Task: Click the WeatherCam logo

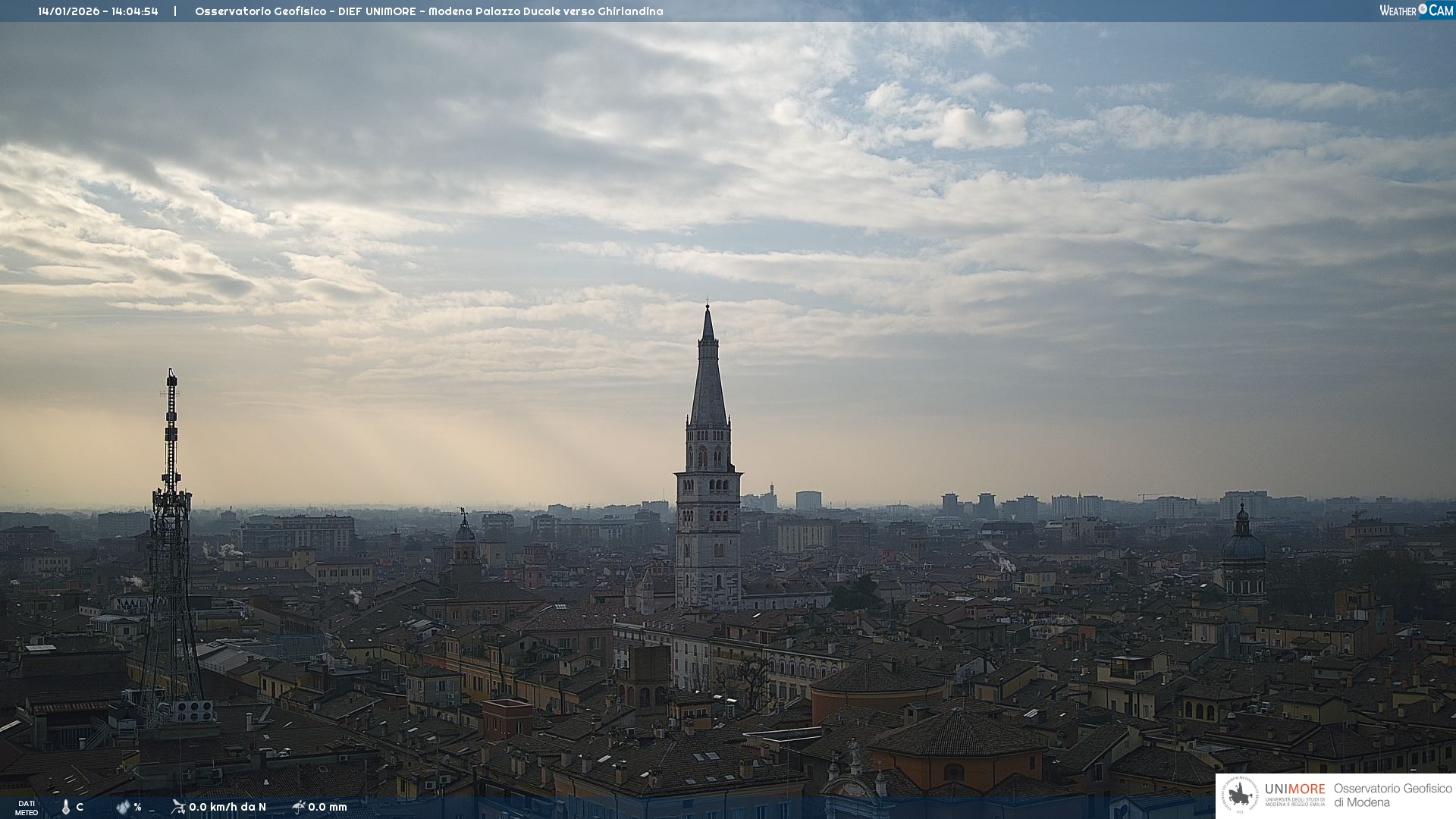Action: click(x=1416, y=11)
